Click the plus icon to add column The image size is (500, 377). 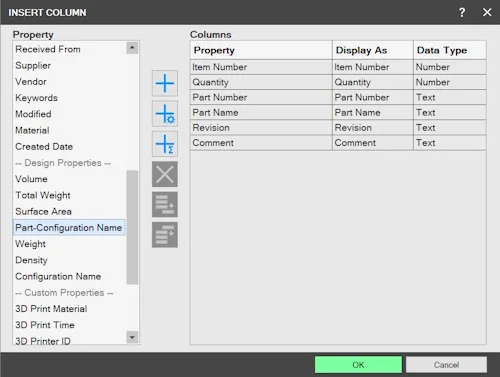165,83
